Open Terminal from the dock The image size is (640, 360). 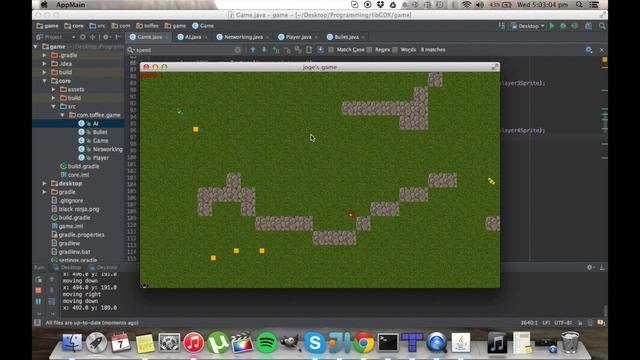pyautogui.click(x=388, y=342)
